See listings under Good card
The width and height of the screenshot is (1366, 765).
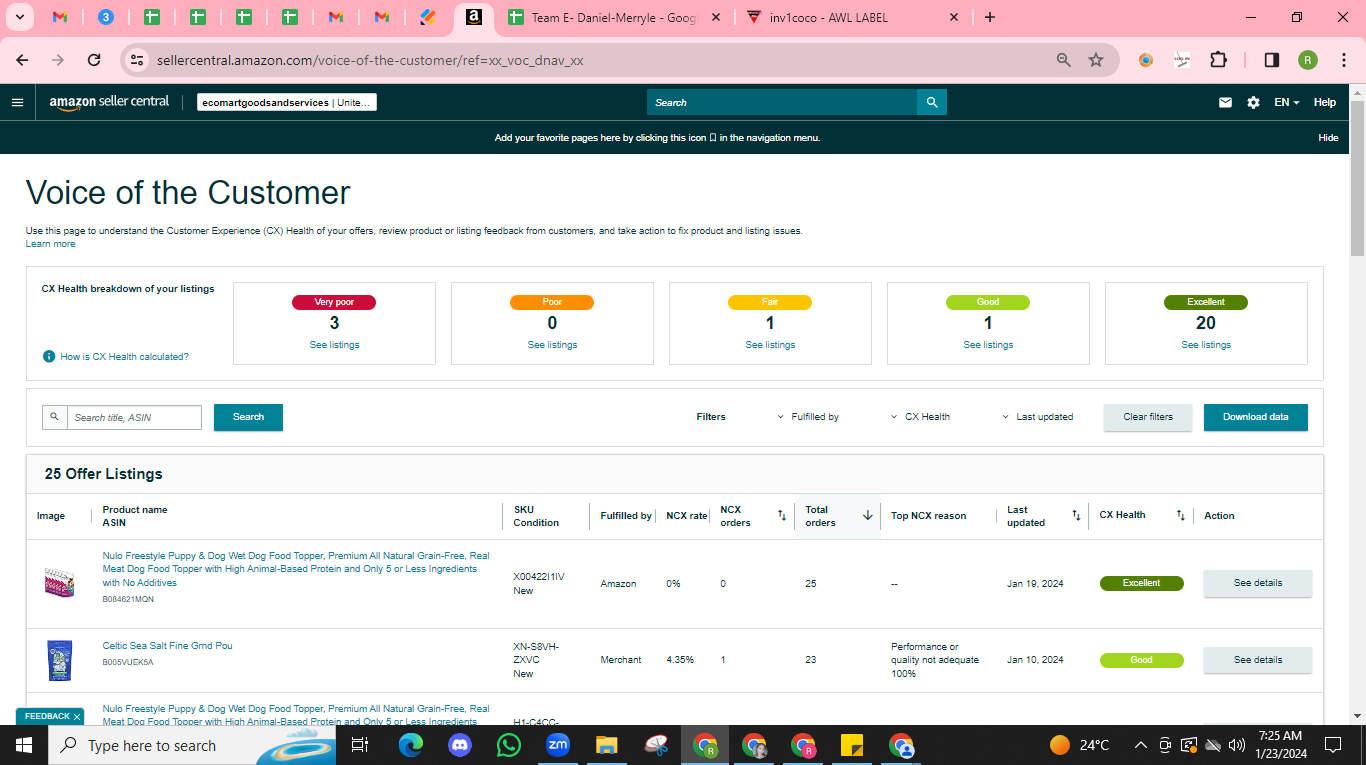988,345
